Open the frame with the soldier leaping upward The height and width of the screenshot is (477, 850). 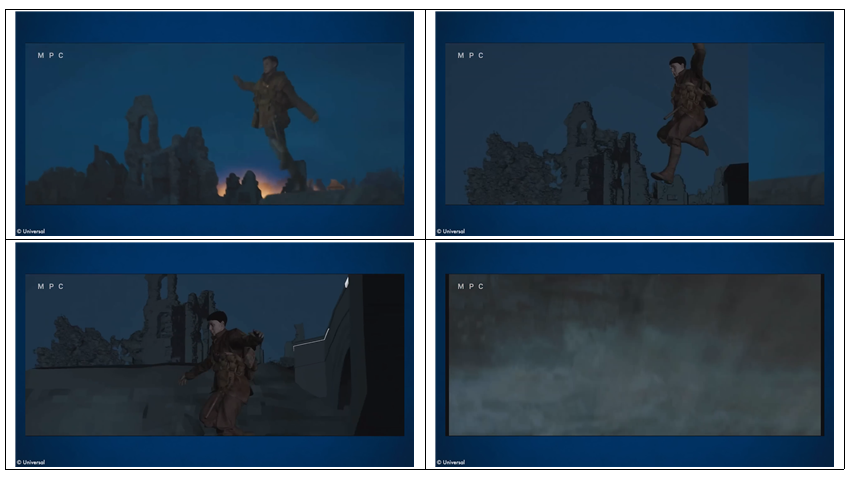[x=634, y=124]
